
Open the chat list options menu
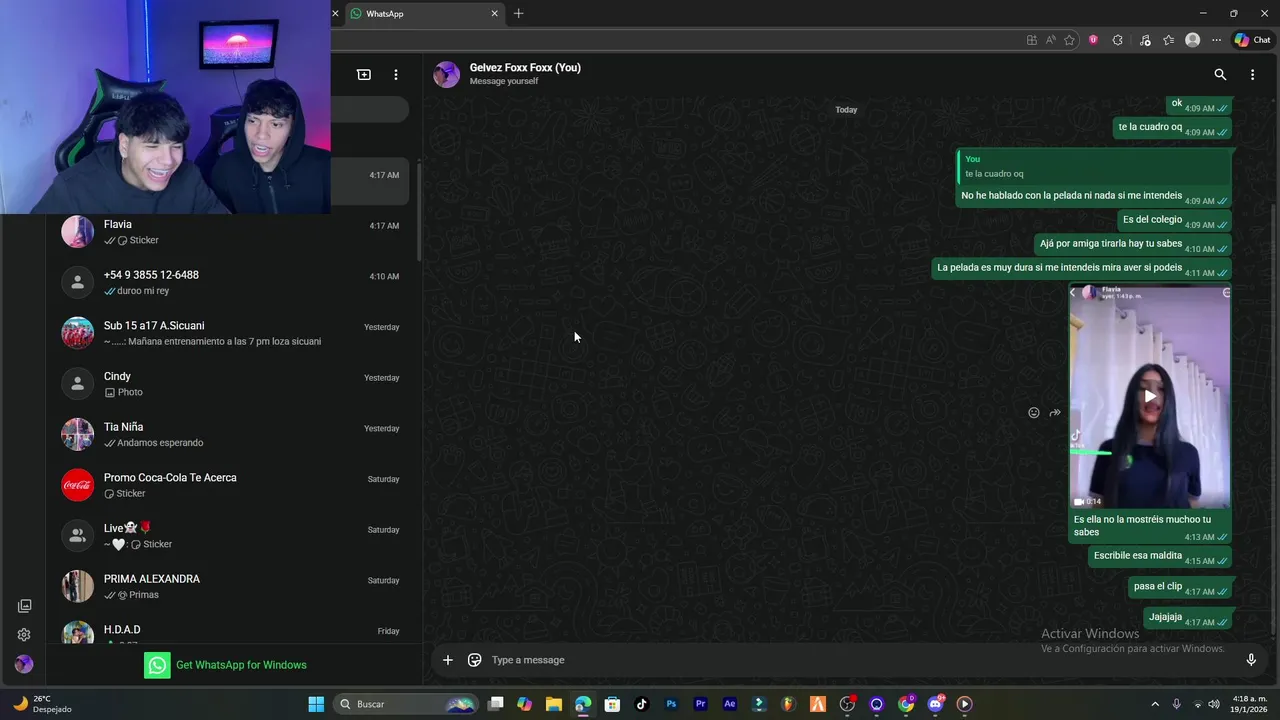tap(396, 75)
